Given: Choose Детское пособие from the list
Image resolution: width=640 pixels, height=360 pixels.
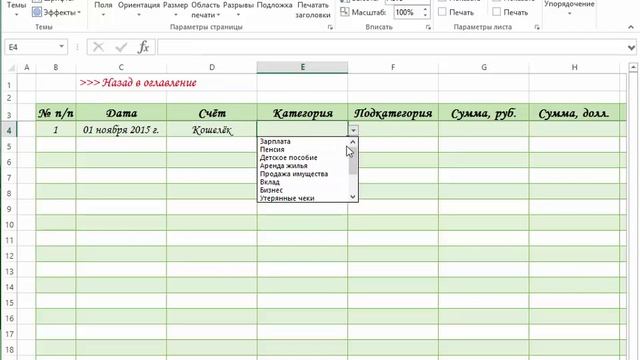Looking at the screenshot, I should [x=303, y=158].
